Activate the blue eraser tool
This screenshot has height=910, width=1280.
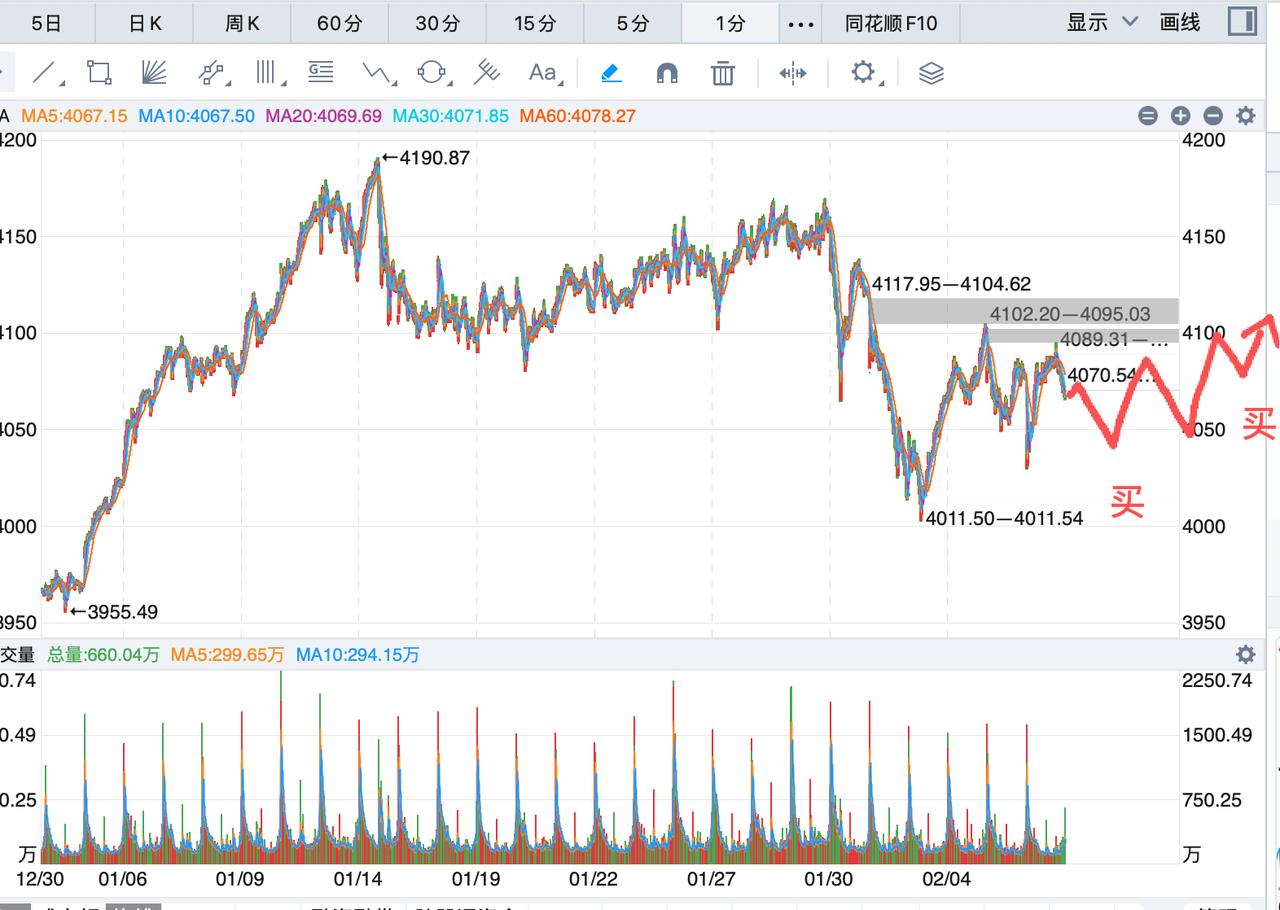click(x=611, y=72)
